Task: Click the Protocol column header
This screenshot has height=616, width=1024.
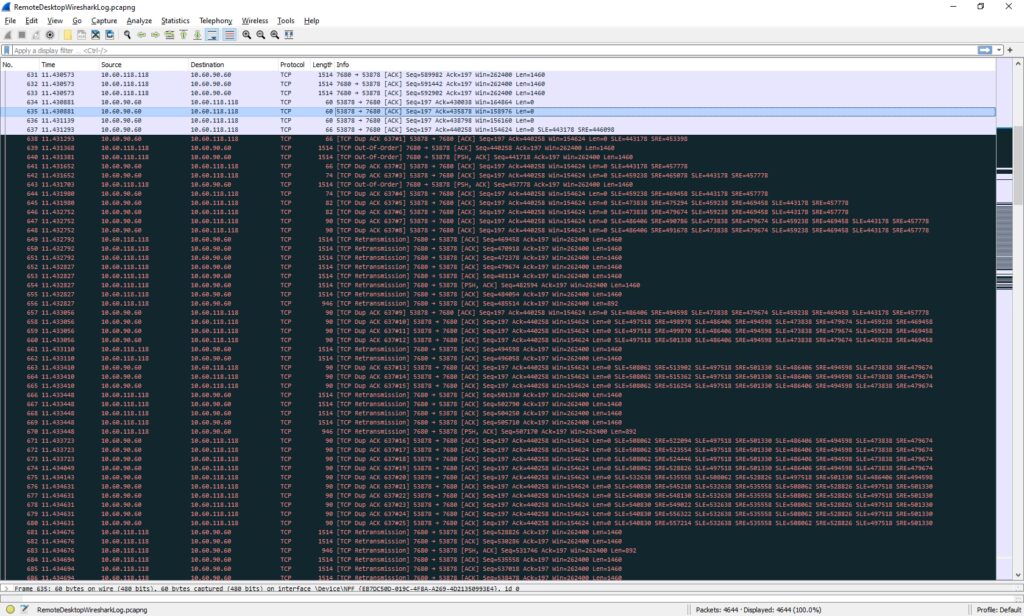Action: tap(292, 64)
